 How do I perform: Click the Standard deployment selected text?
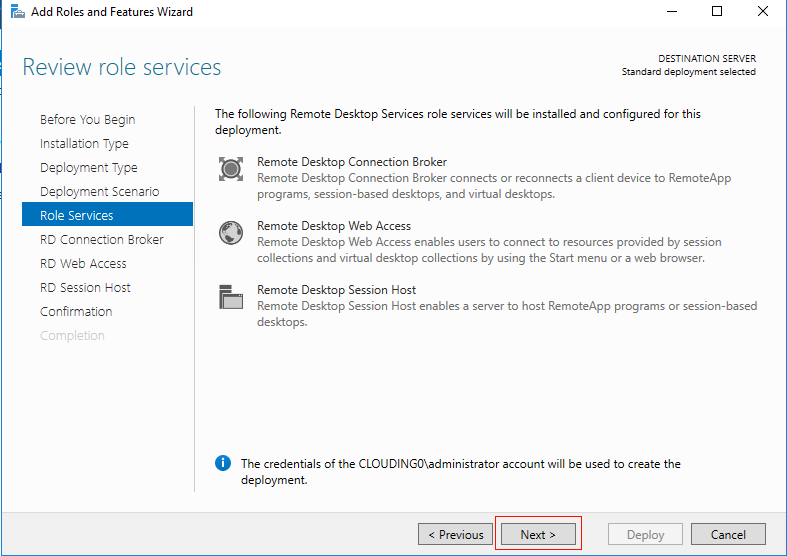[x=689, y=72]
